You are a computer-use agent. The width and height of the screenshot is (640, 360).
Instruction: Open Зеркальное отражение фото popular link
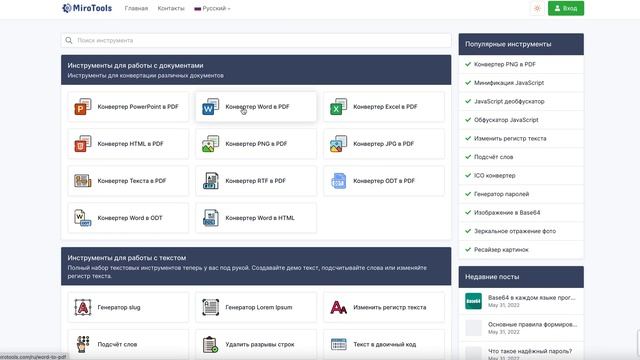[x=515, y=231]
